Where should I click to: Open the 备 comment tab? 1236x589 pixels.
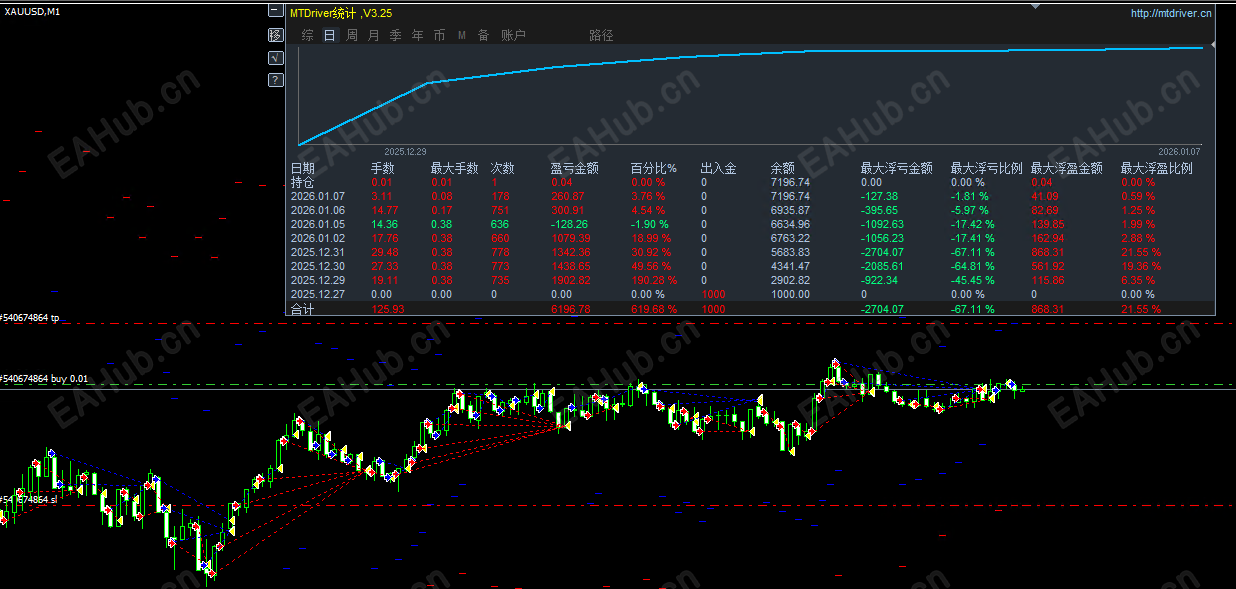tap(483, 35)
